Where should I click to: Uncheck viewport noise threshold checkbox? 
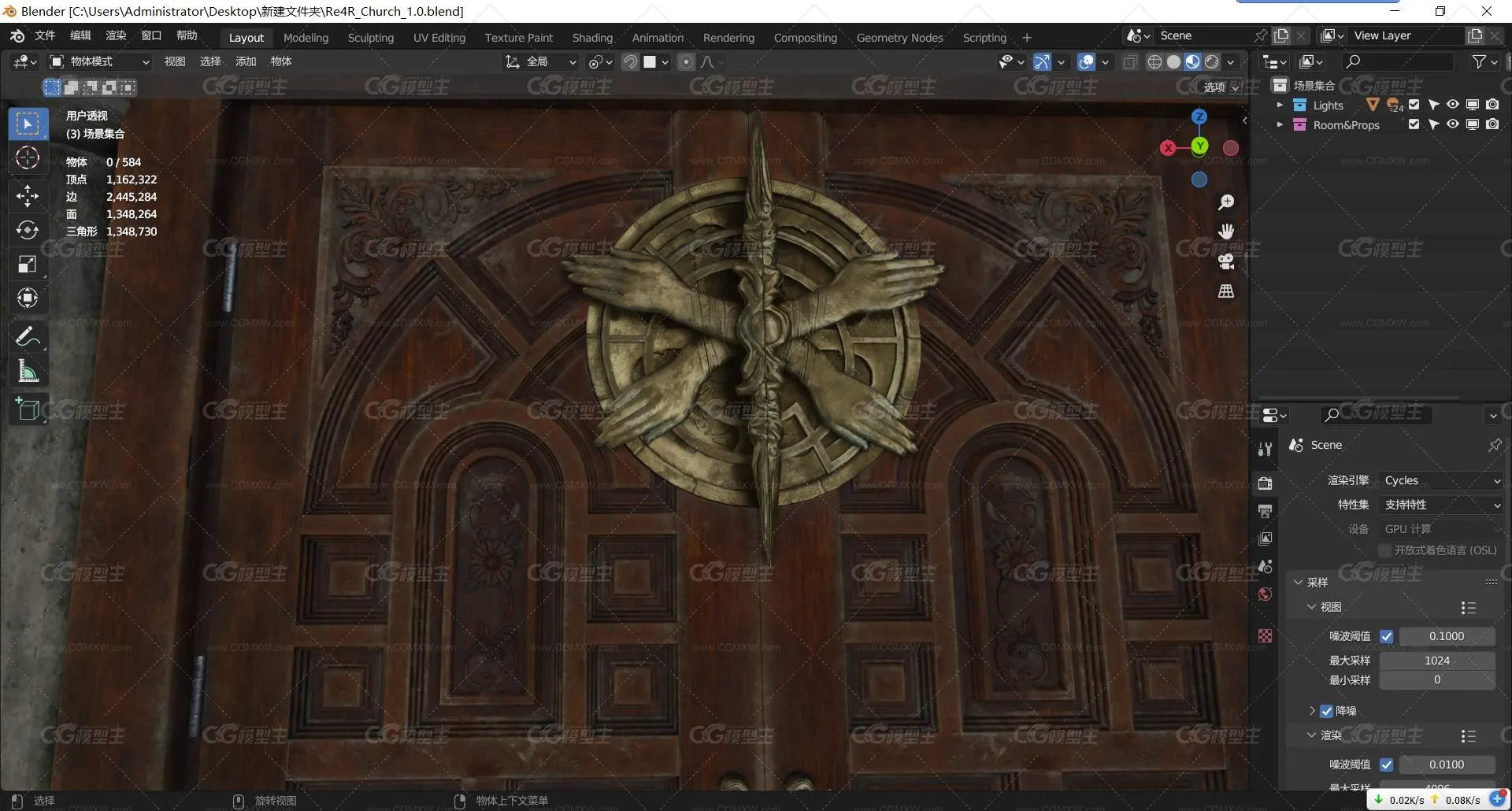pyautogui.click(x=1386, y=636)
